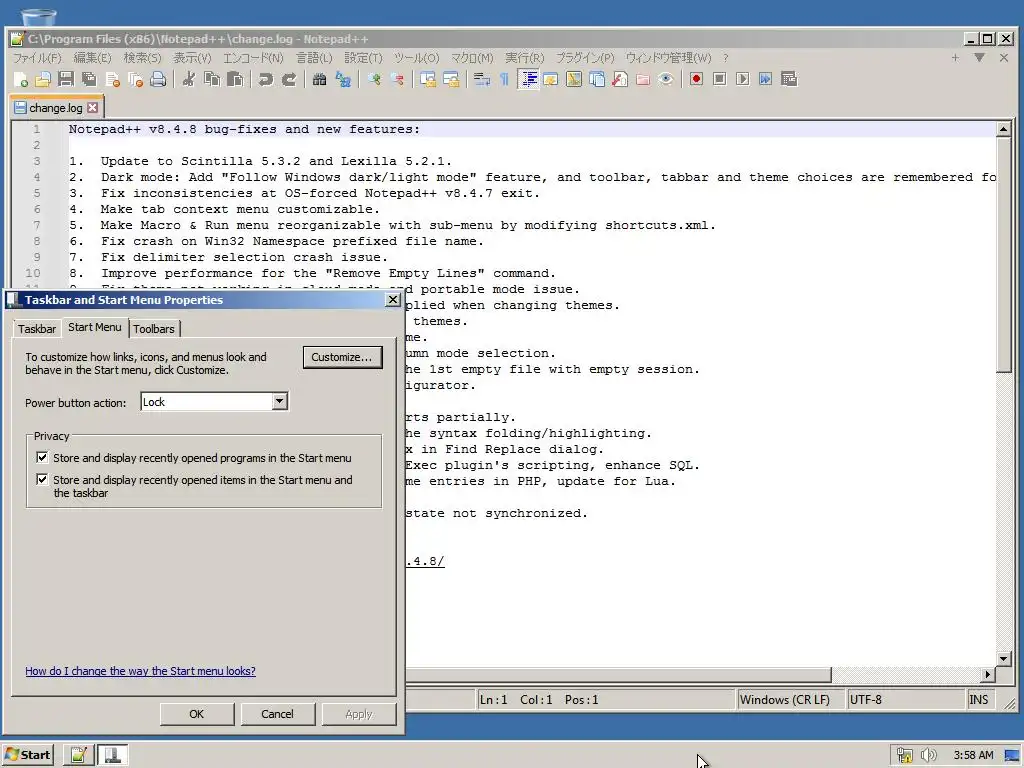Open the 編集(E) menu
1024x768 pixels.
coord(92,58)
